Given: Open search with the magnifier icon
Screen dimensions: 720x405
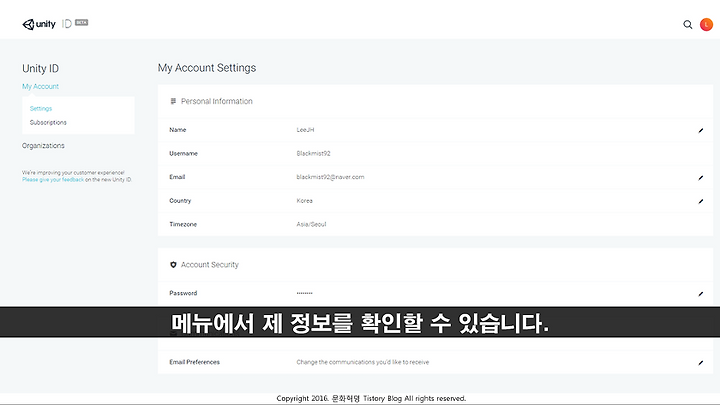Looking at the screenshot, I should point(687,25).
